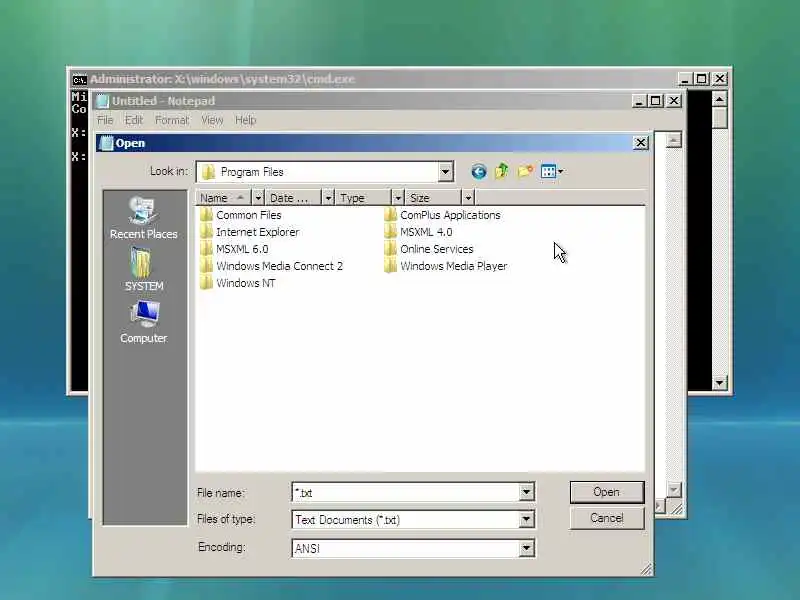Select the Internet Explorer folder
The image size is (800, 600).
249,232
